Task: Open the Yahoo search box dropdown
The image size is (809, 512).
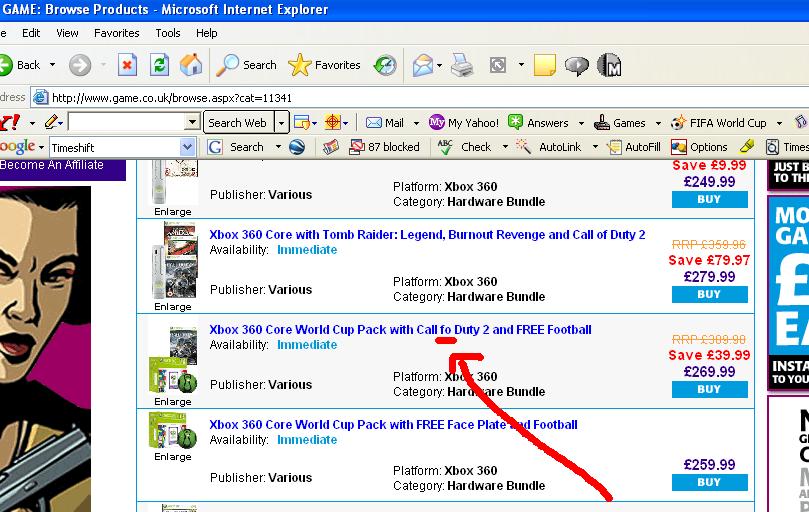Action: [192, 122]
